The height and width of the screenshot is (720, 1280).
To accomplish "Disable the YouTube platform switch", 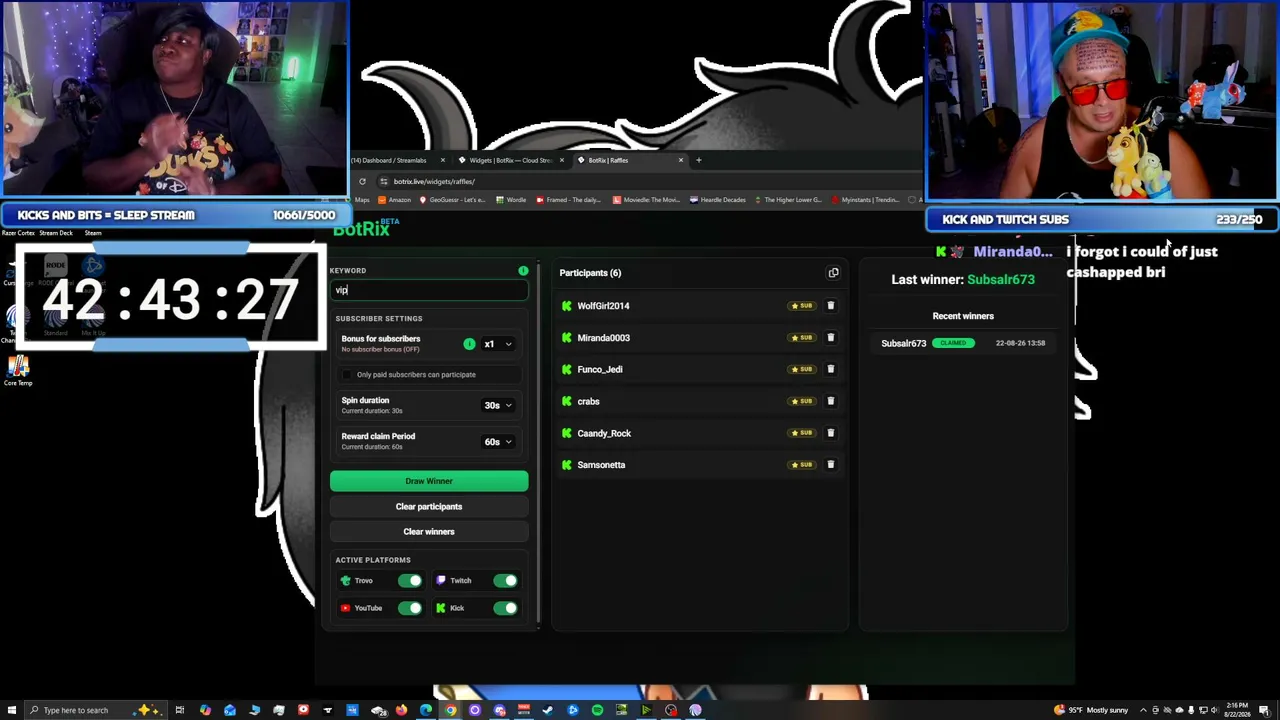I will (x=410, y=608).
